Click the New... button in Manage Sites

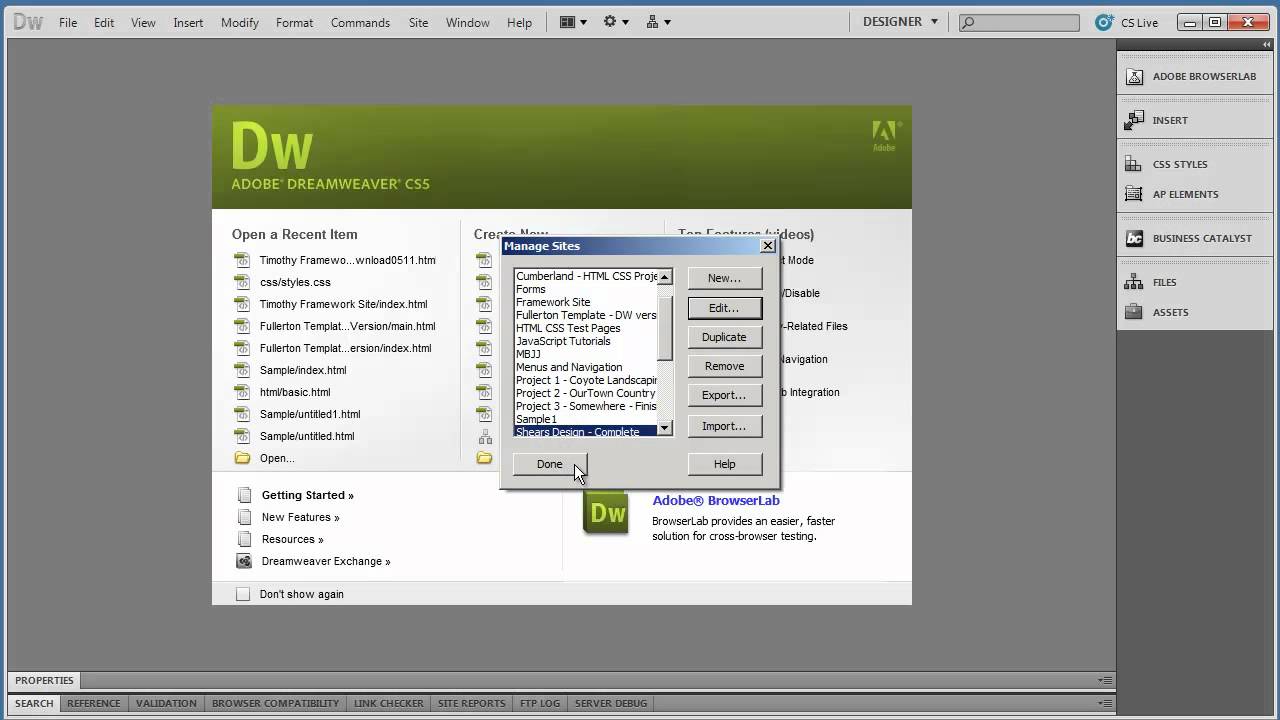(x=724, y=278)
